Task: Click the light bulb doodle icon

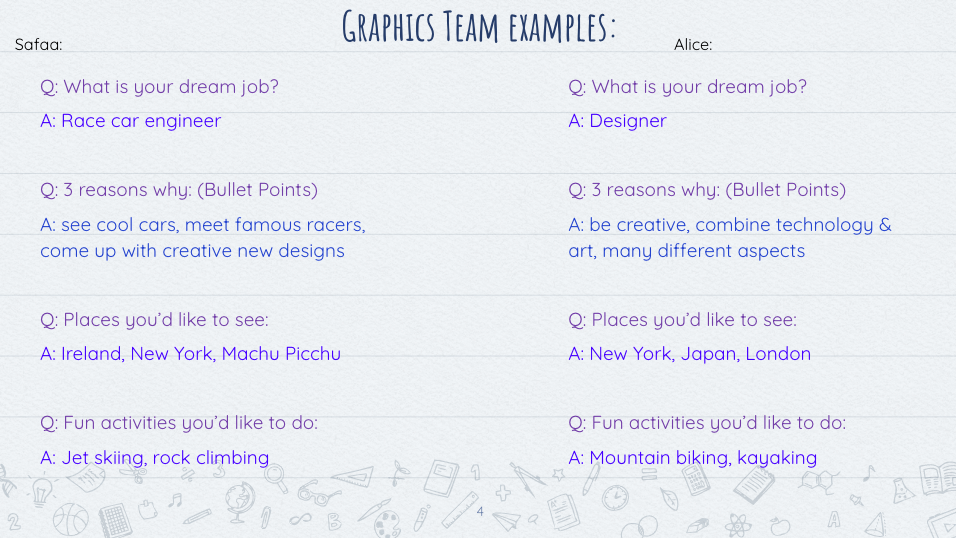Action: 42,490
